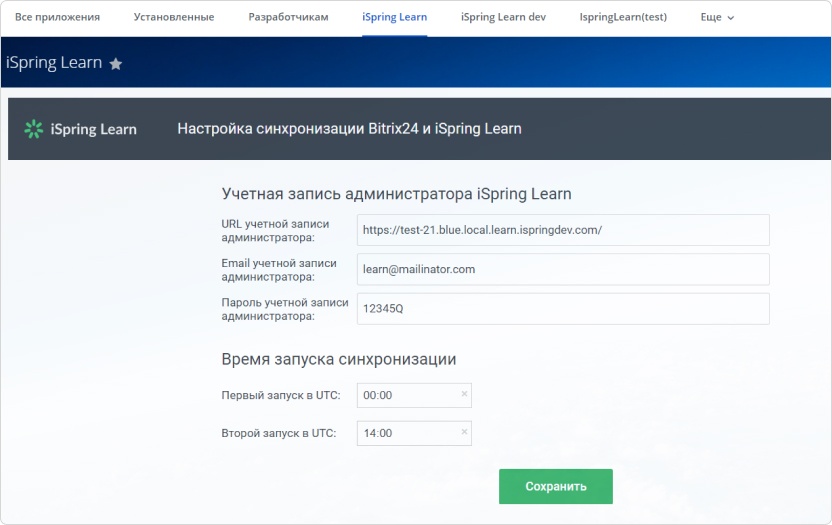
Task: Click the green Сохранить button
Action: 556,486
